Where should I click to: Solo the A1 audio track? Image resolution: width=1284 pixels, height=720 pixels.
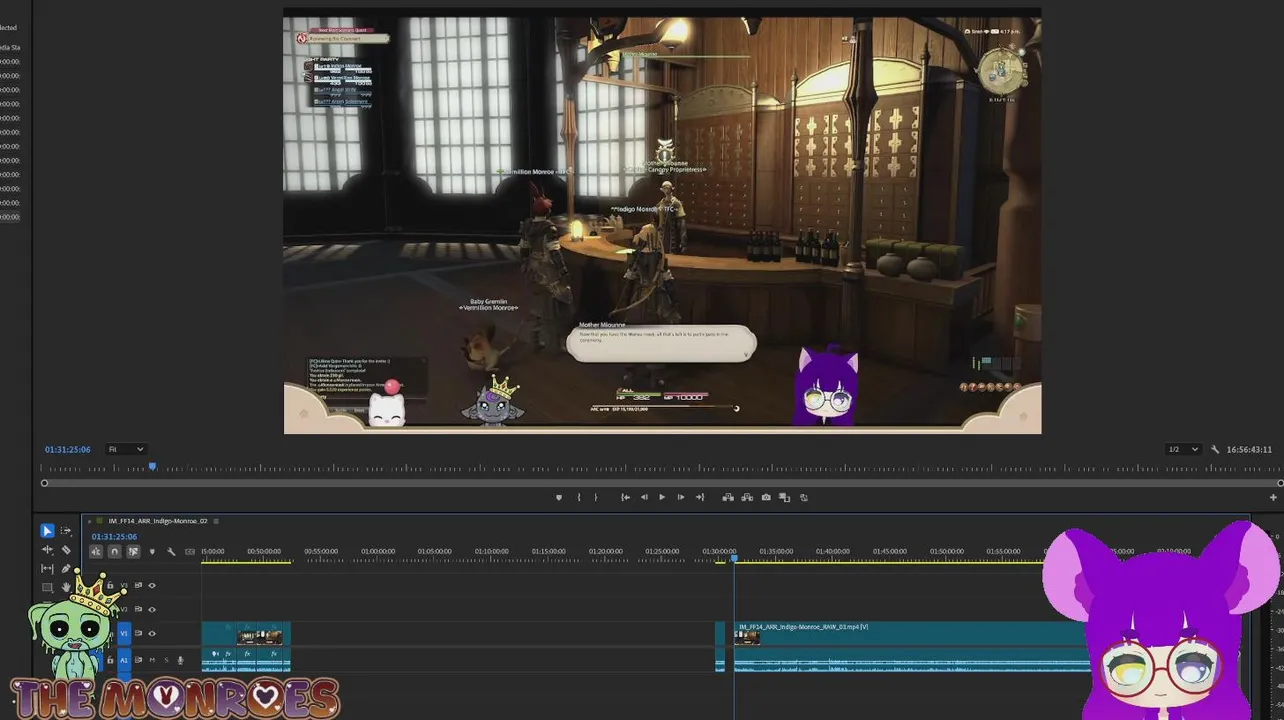click(167, 660)
